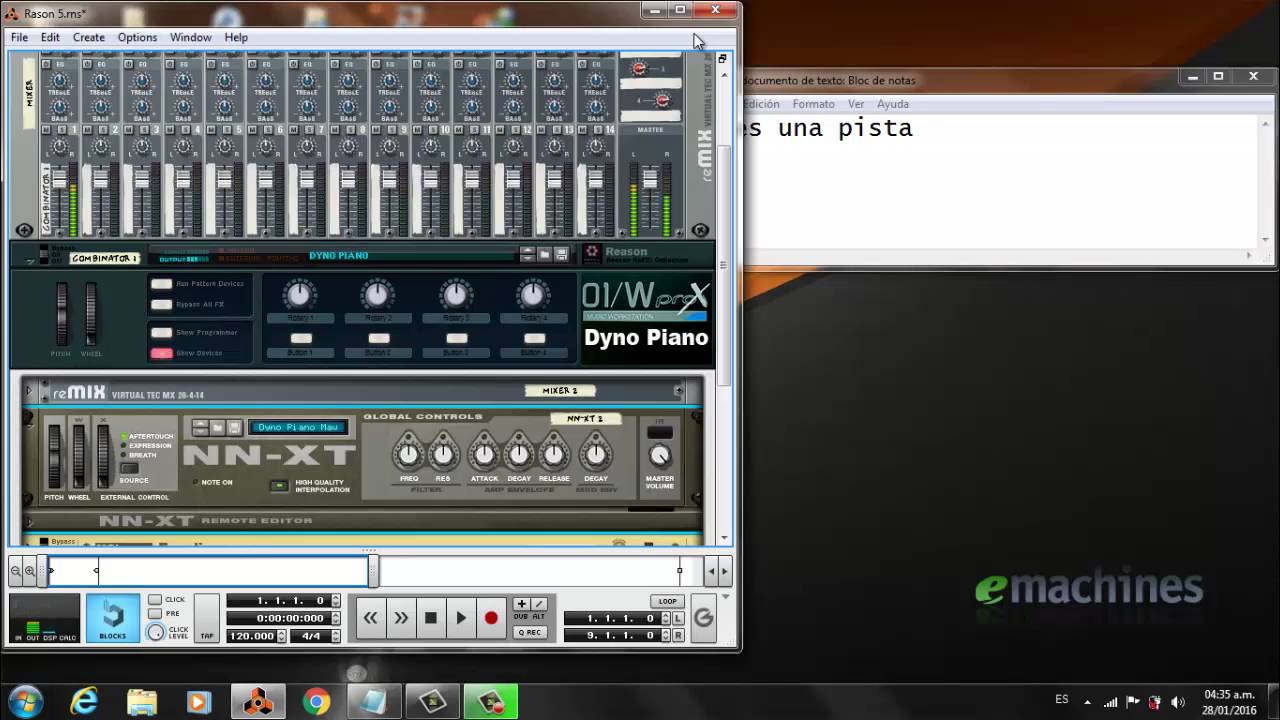Open the Window menu
This screenshot has height=720, width=1280.
190,37
